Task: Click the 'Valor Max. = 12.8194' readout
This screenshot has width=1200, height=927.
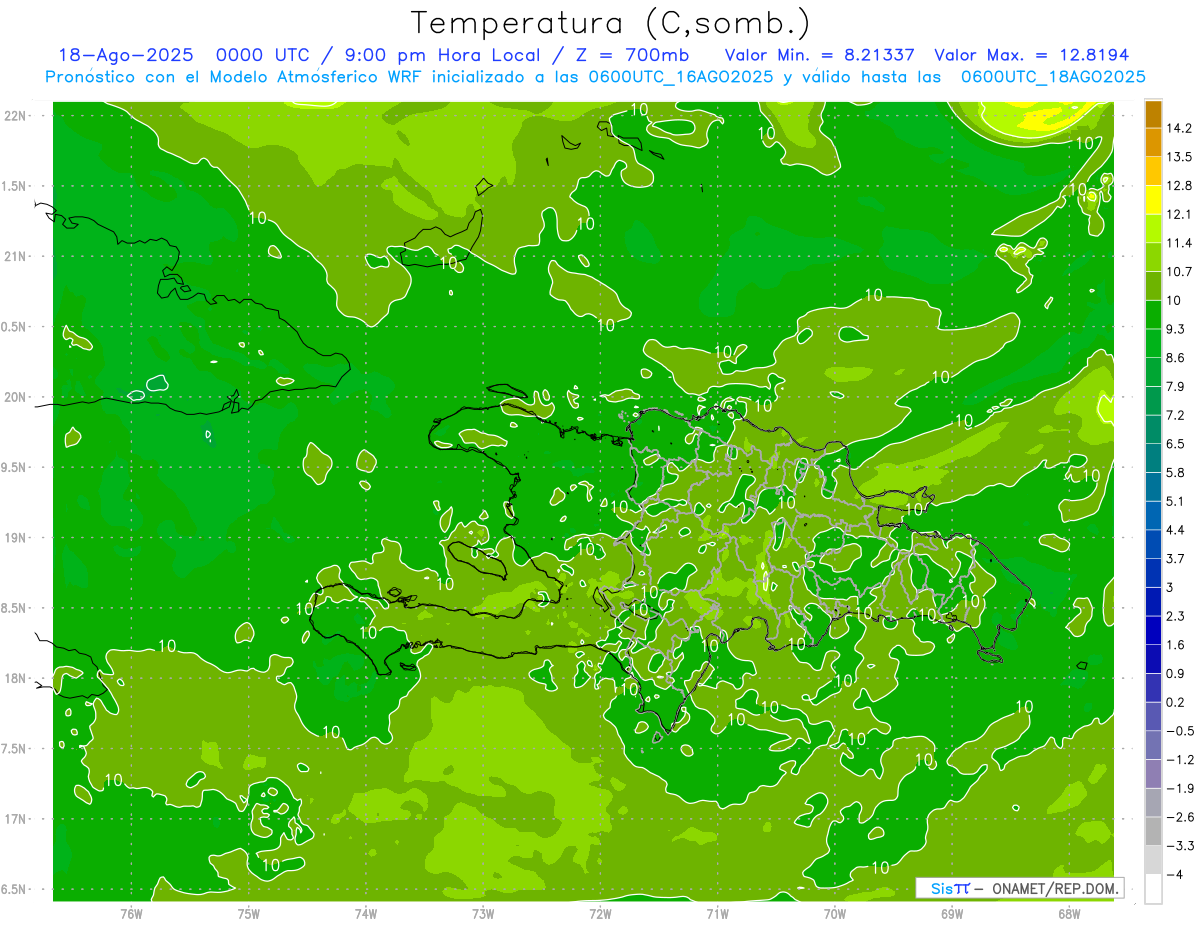Action: [x=1032, y=55]
